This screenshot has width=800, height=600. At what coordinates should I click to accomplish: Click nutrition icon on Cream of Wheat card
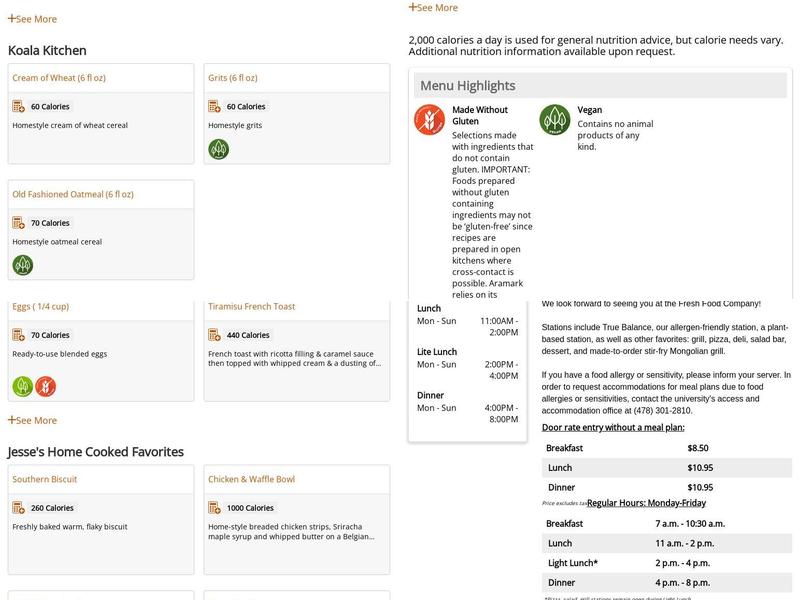(x=19, y=106)
